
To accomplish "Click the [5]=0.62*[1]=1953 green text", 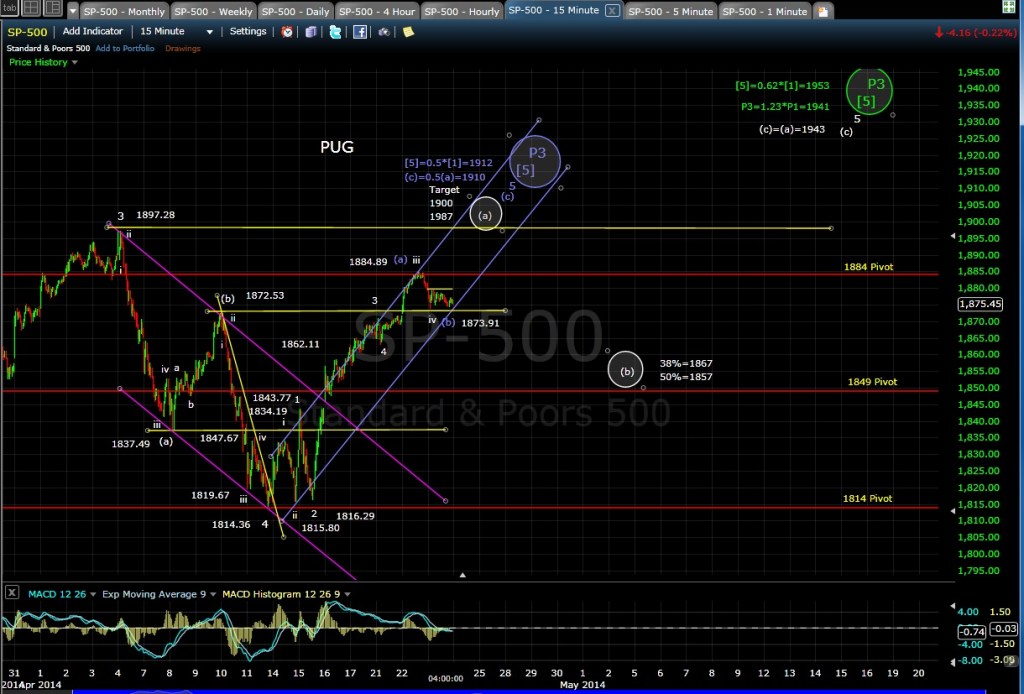I will point(782,86).
